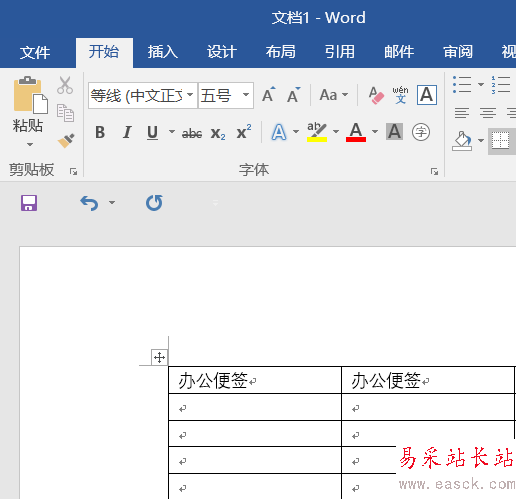516x499 pixels.
Task: Switch to the 引用 tab
Action: (x=340, y=52)
